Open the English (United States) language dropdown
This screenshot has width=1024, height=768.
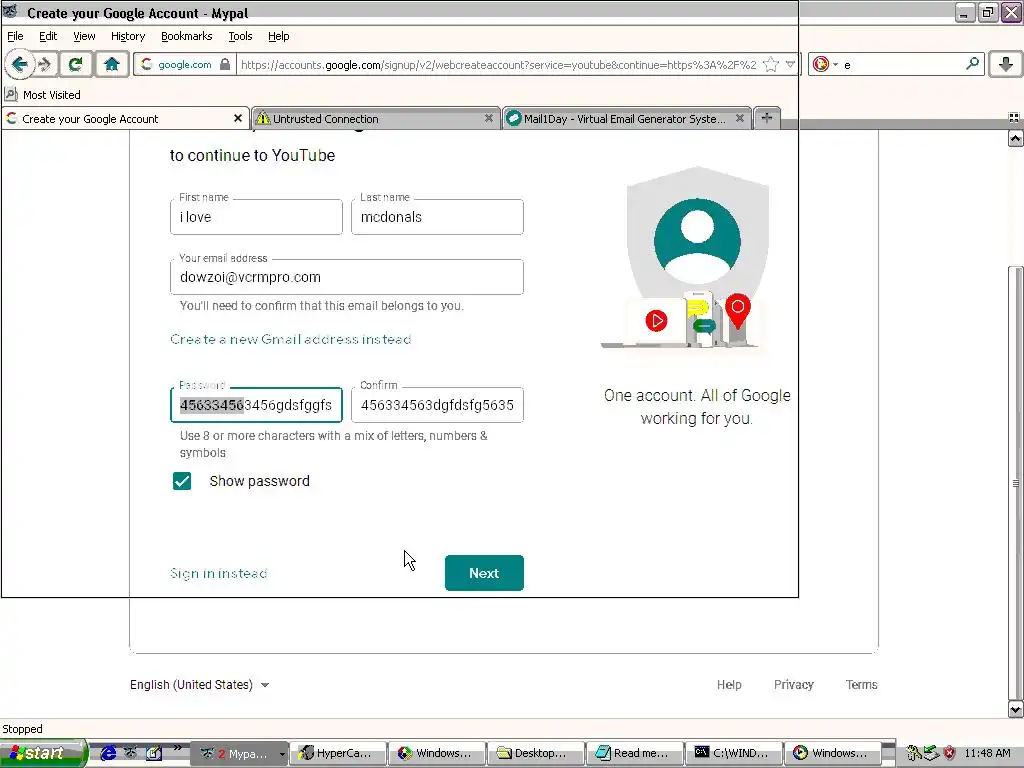[200, 684]
